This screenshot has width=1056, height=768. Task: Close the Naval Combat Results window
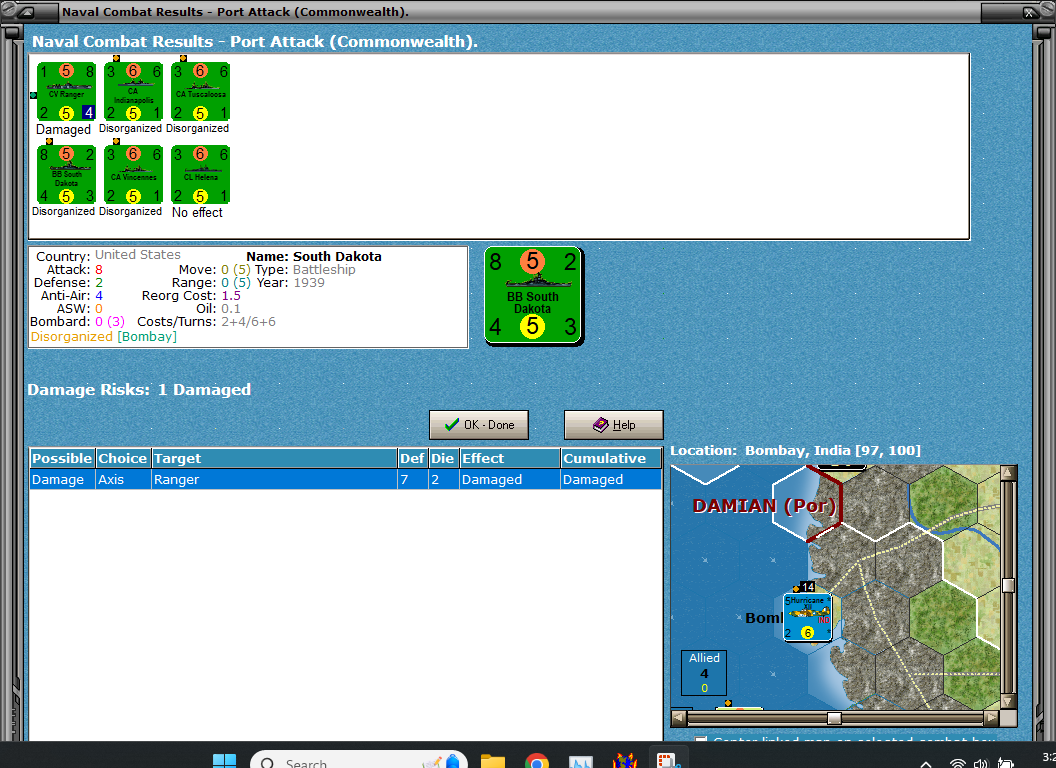coord(1029,11)
